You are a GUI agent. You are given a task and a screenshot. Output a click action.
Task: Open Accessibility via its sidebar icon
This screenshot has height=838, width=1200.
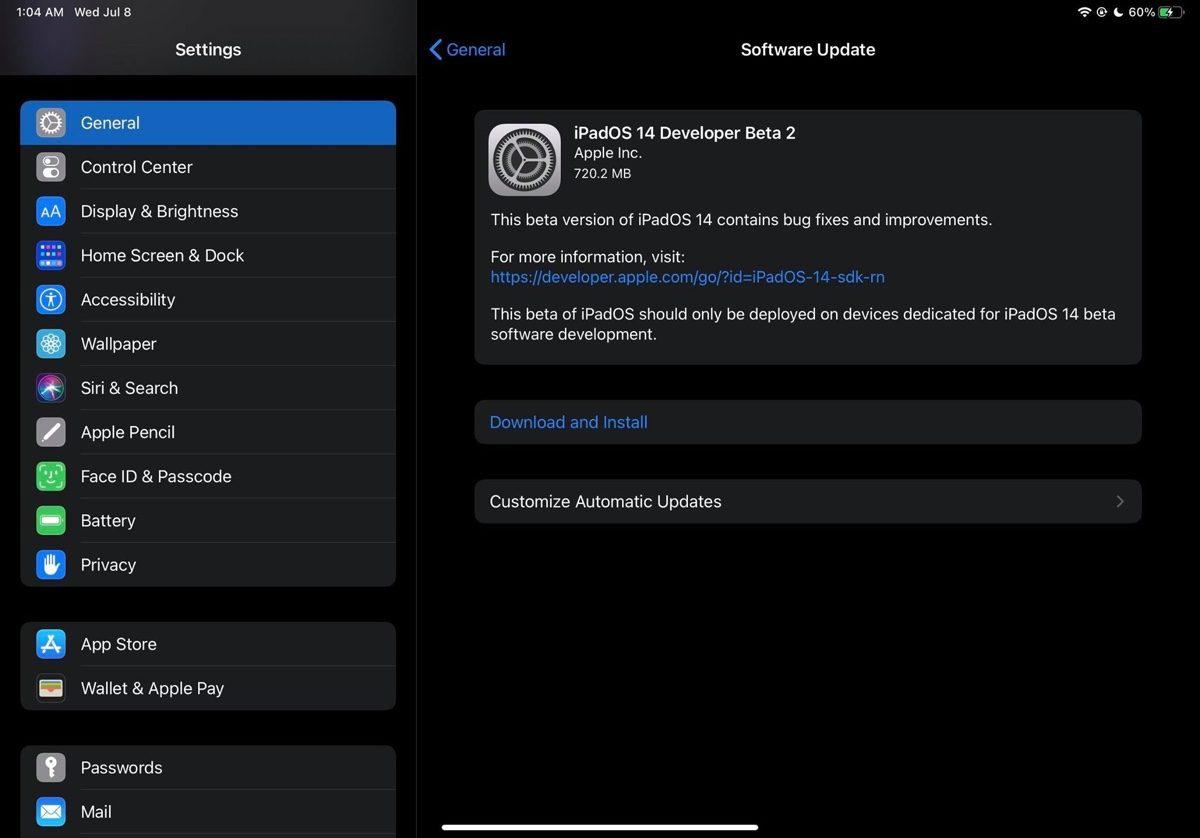point(51,299)
